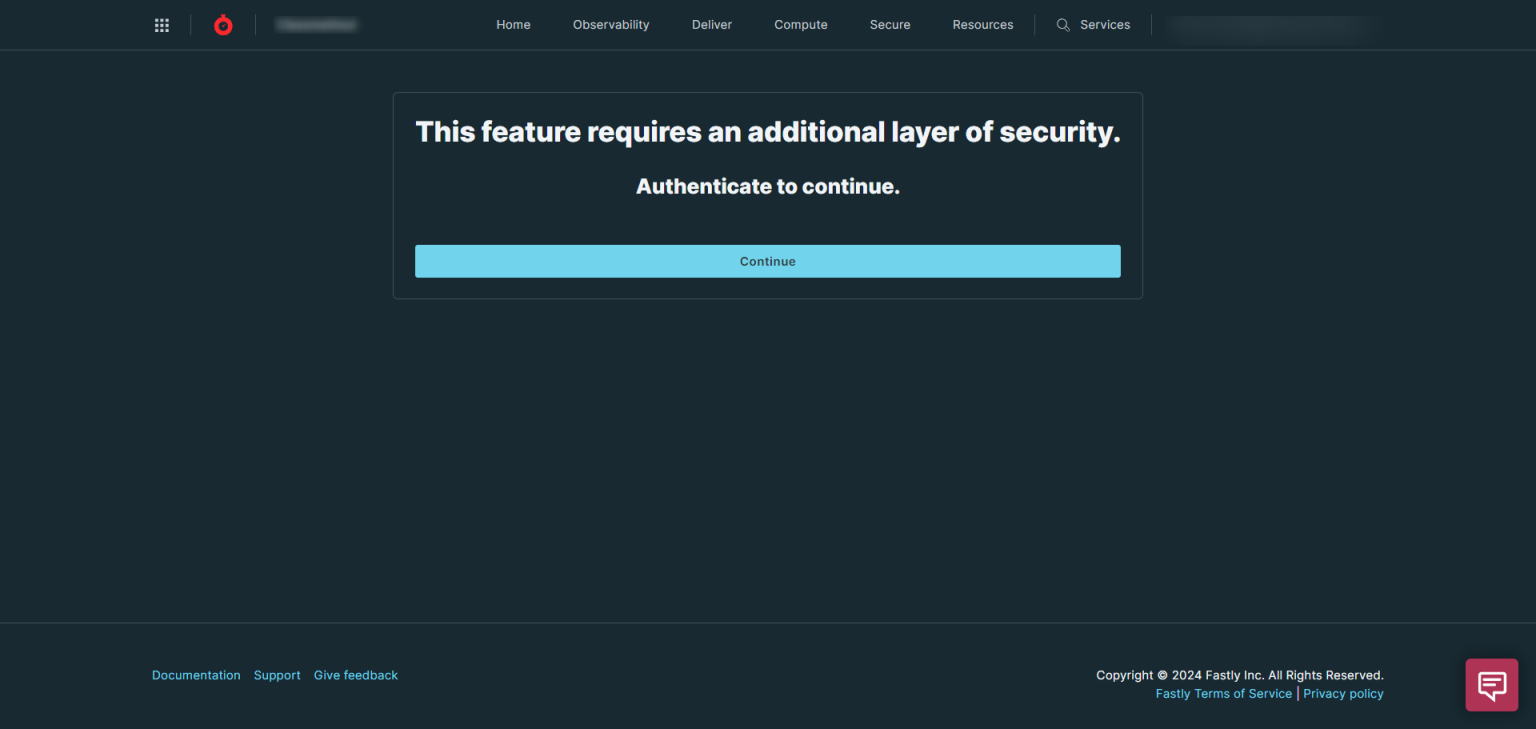The image size is (1536, 729).
Task: Open the Services search
Action: point(1105,24)
